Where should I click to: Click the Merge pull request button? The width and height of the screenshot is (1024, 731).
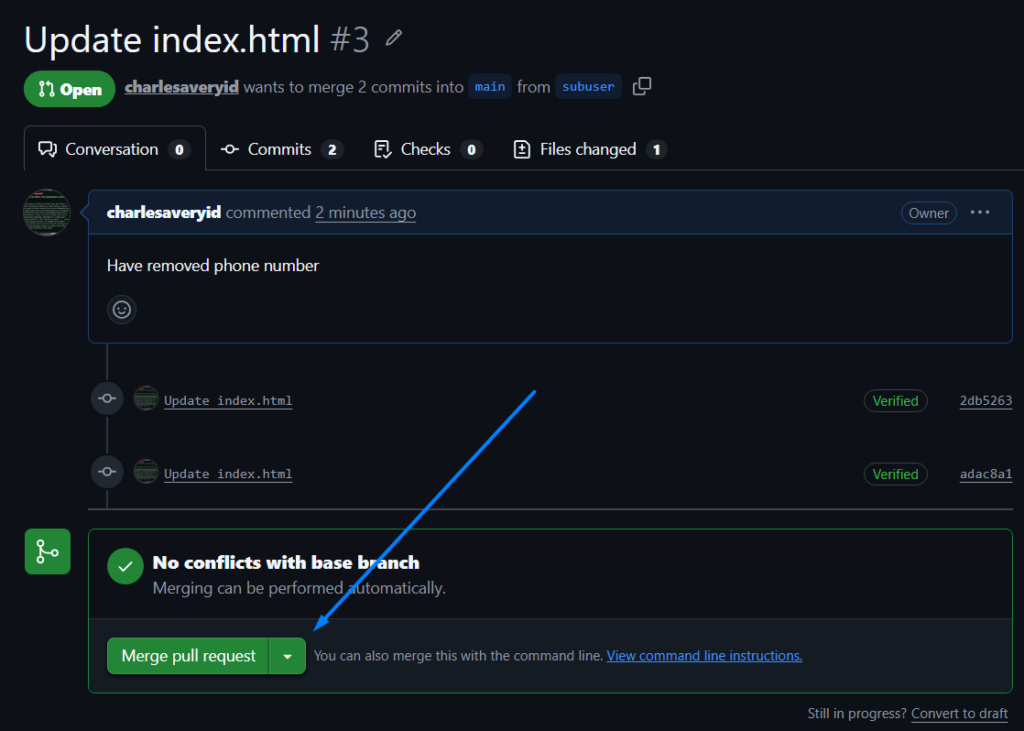coord(188,656)
